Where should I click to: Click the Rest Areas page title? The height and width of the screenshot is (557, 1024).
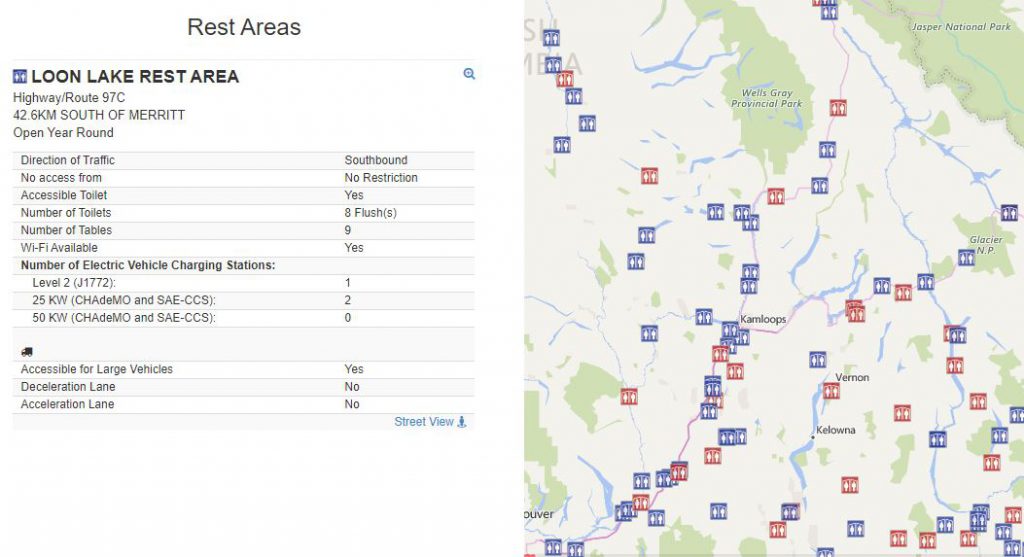point(244,27)
